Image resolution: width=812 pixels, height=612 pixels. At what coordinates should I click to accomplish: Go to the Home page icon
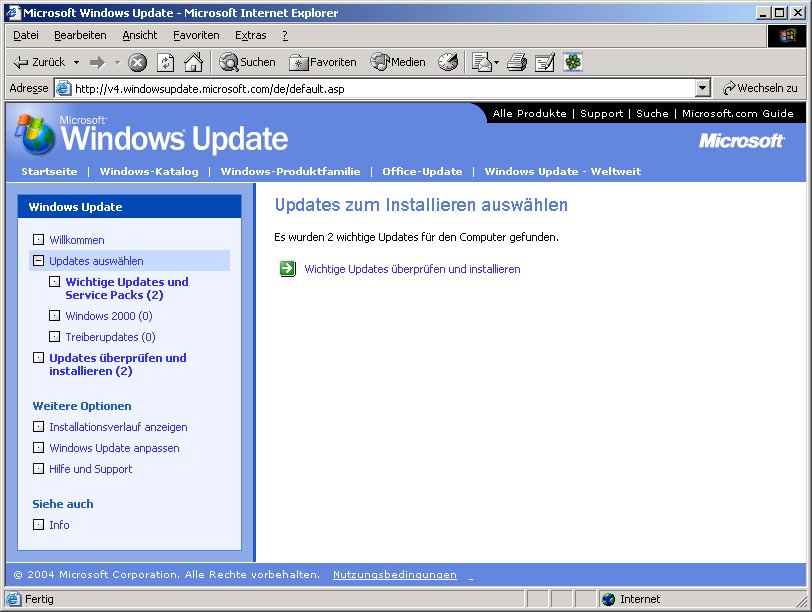(x=193, y=62)
